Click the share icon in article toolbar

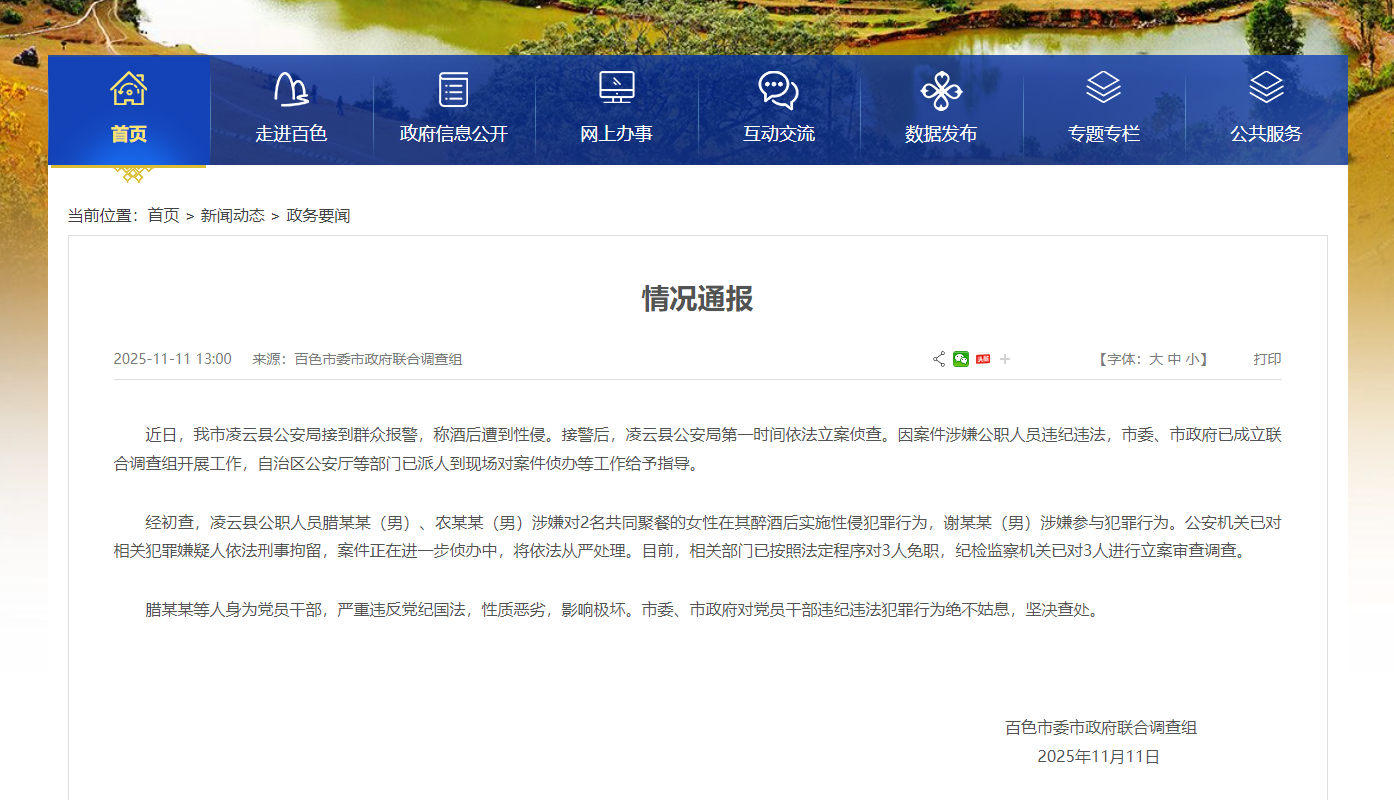[x=939, y=359]
